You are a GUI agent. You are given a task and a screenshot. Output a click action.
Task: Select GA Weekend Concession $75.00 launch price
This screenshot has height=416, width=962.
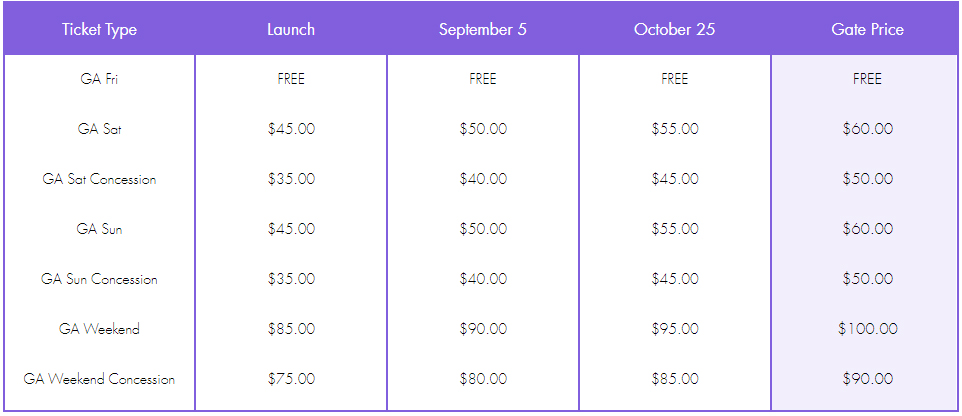pyautogui.click(x=291, y=379)
